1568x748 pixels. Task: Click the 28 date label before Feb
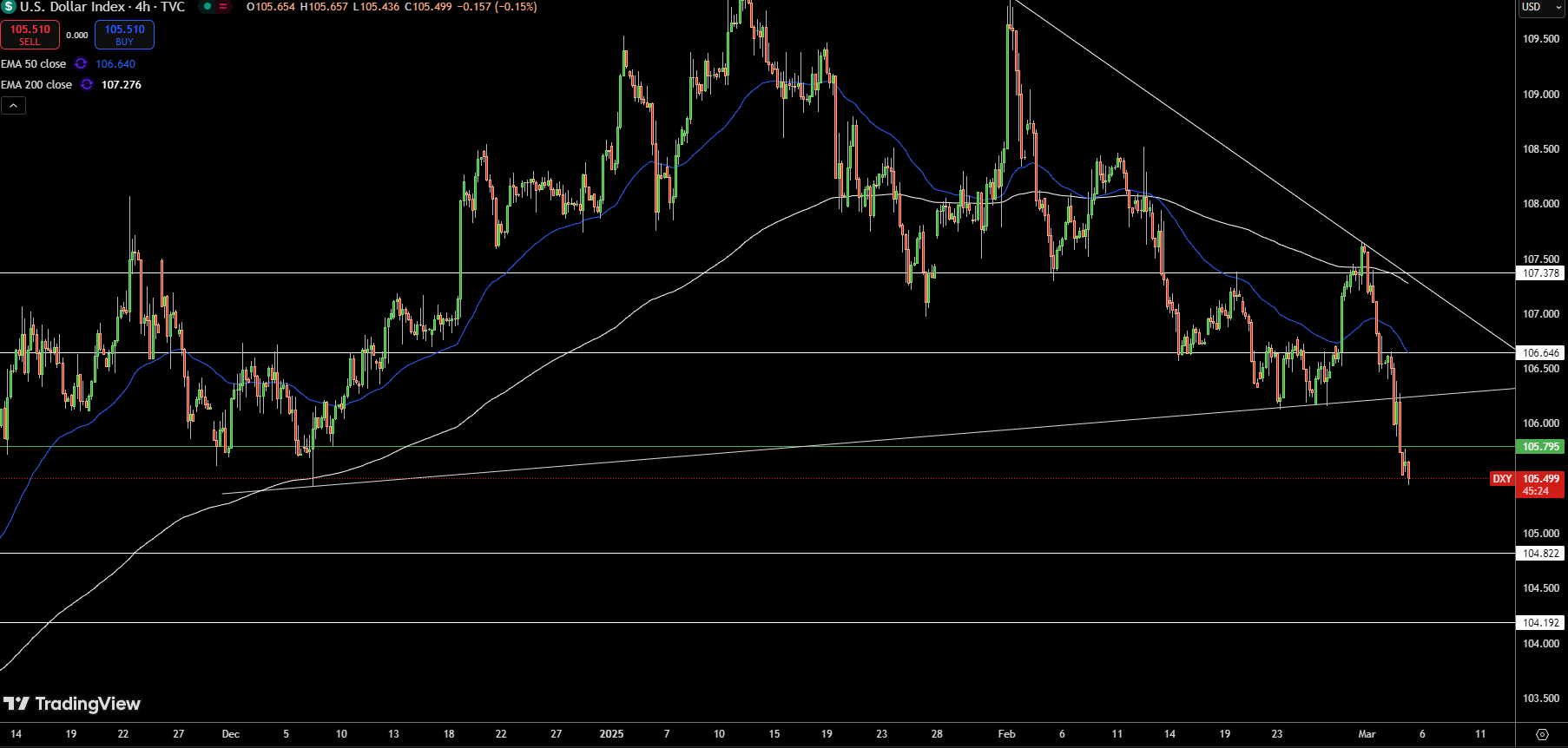[x=937, y=734]
